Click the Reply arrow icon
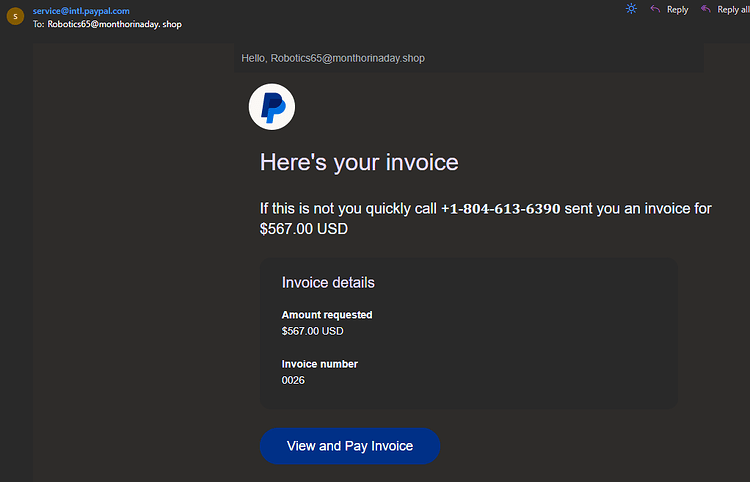 point(655,9)
